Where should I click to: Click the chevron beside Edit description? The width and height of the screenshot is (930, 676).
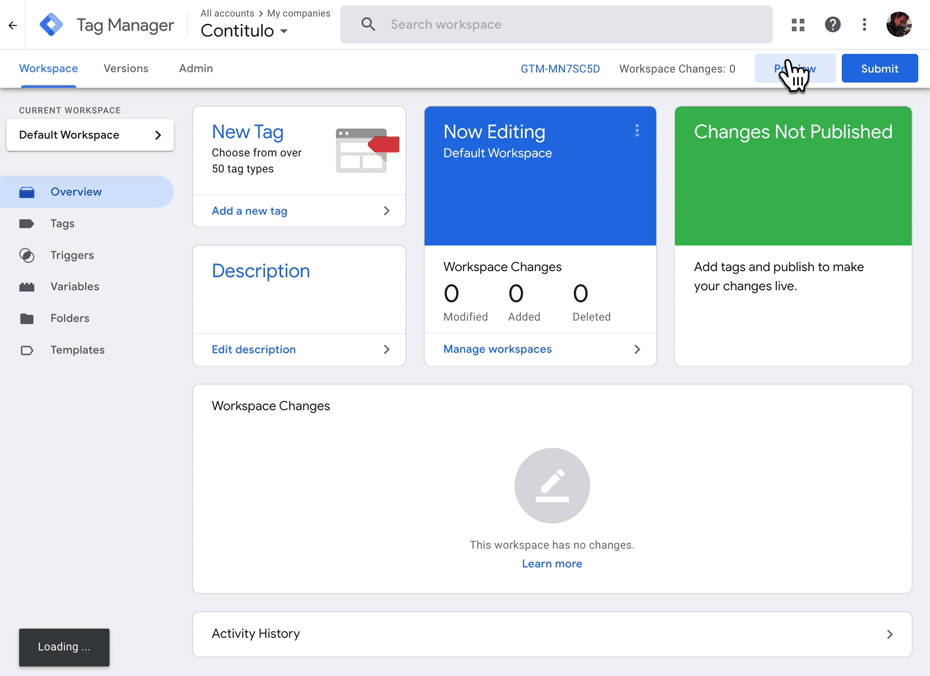387,350
